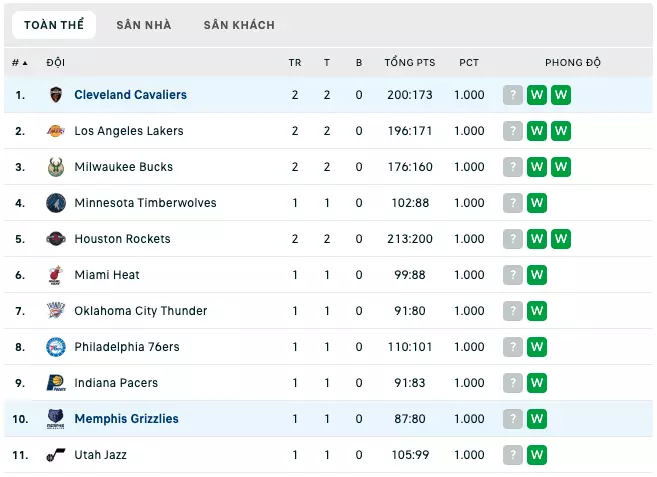
Task: Open the Utah Jazz team link
Action: pyautogui.click(x=101, y=455)
